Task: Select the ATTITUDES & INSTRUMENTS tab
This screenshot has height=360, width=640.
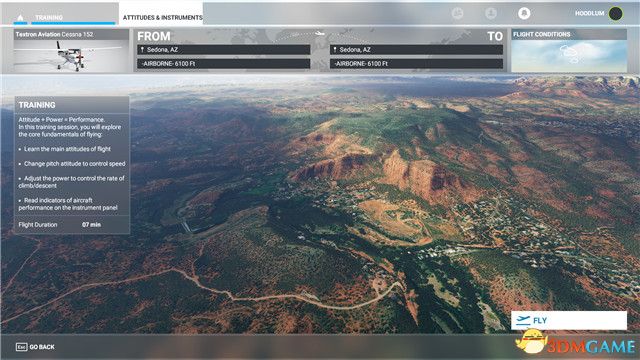Action: click(162, 18)
